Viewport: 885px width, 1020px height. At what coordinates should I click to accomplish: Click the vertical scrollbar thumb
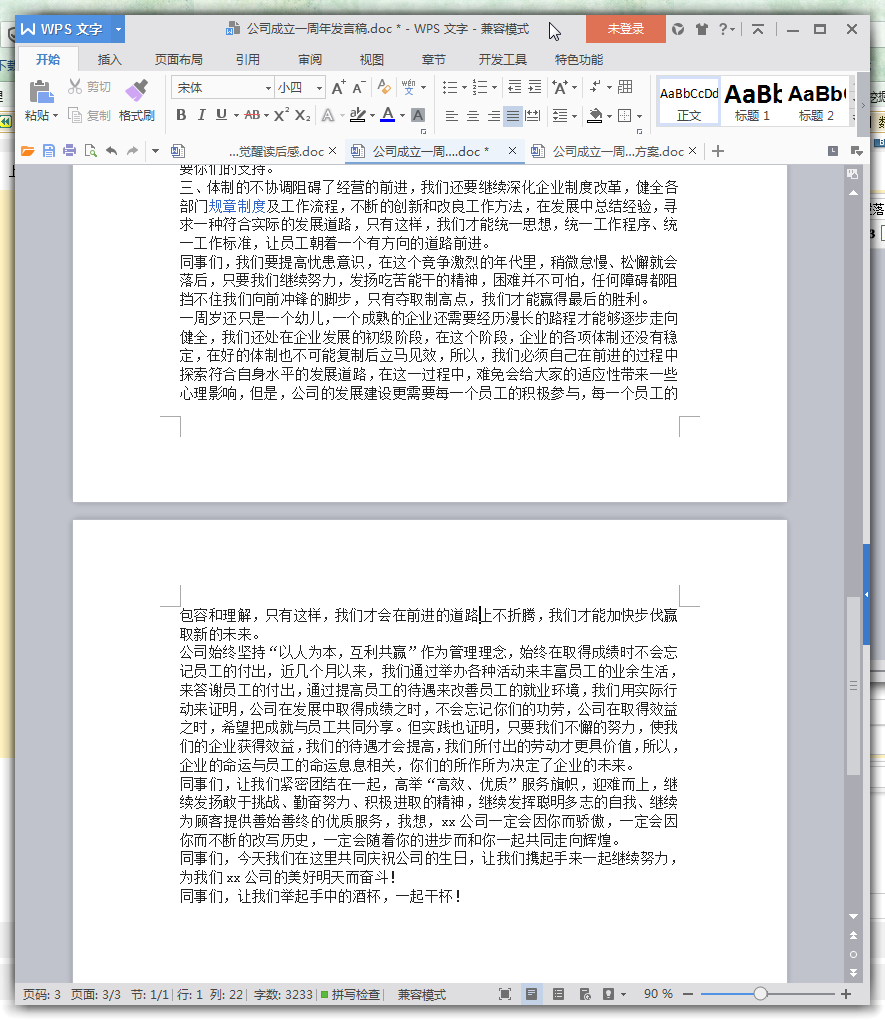coord(853,686)
